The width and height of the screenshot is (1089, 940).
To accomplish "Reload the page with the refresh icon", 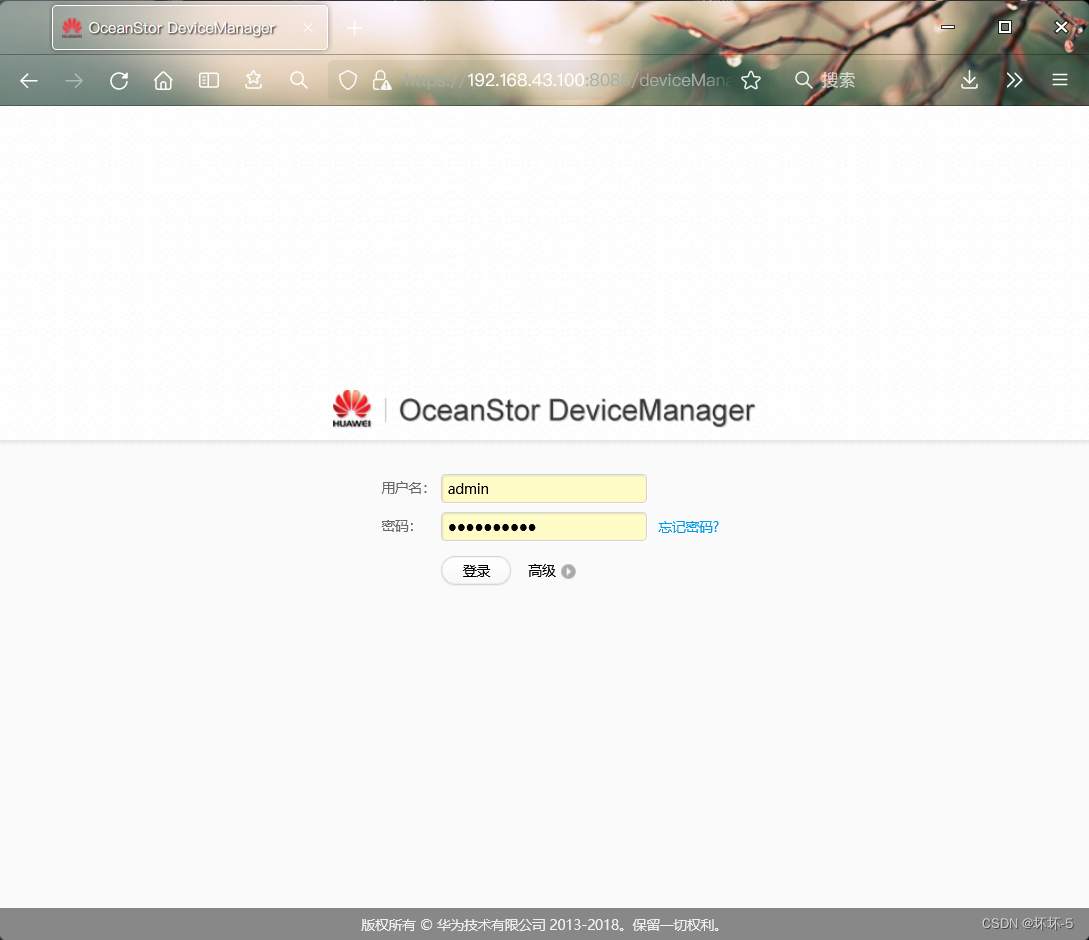I will tap(119, 81).
